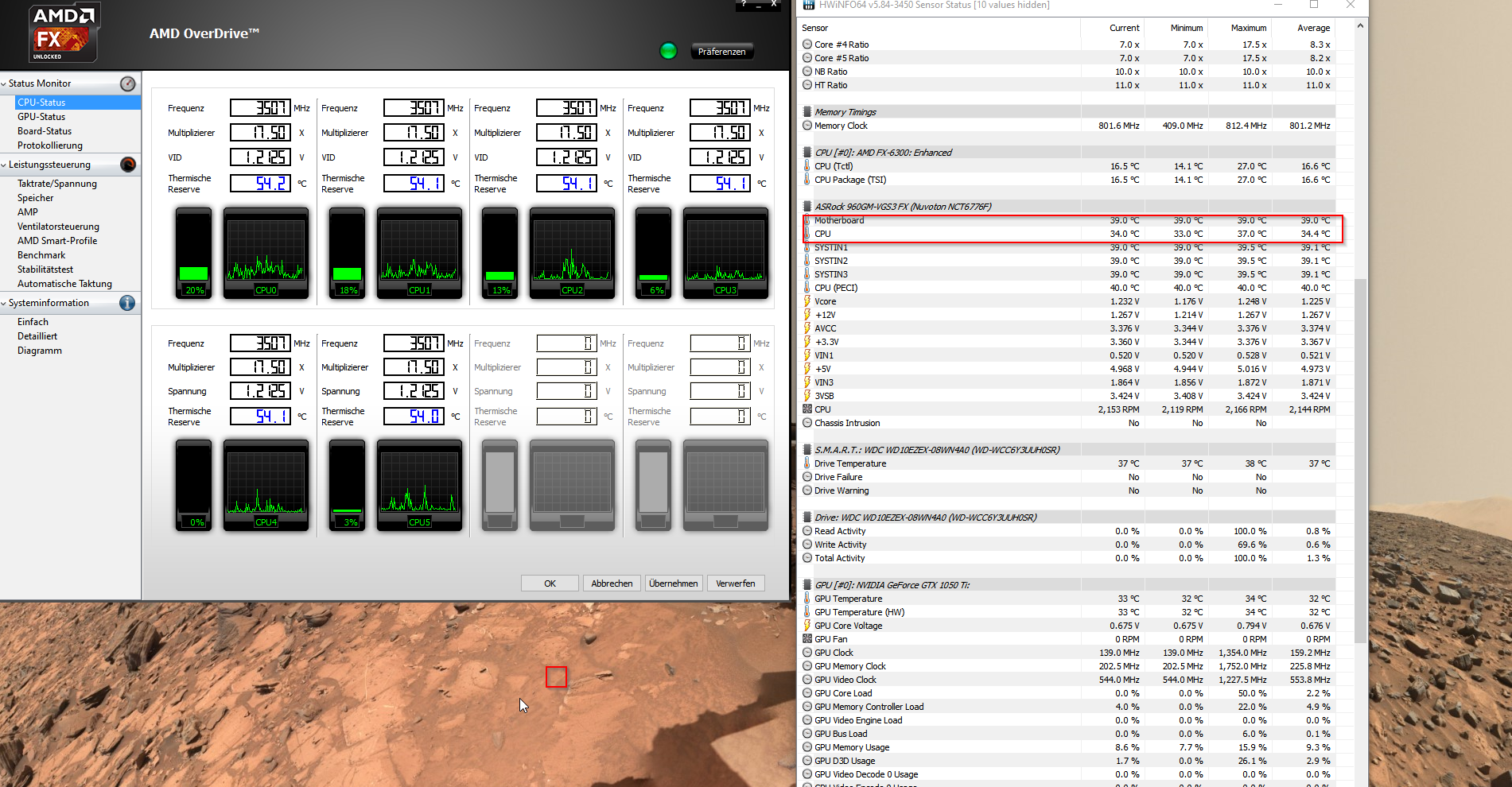Click the icon beside Chassis Intrusion
Screen dimensions: 1512x787
(x=807, y=423)
